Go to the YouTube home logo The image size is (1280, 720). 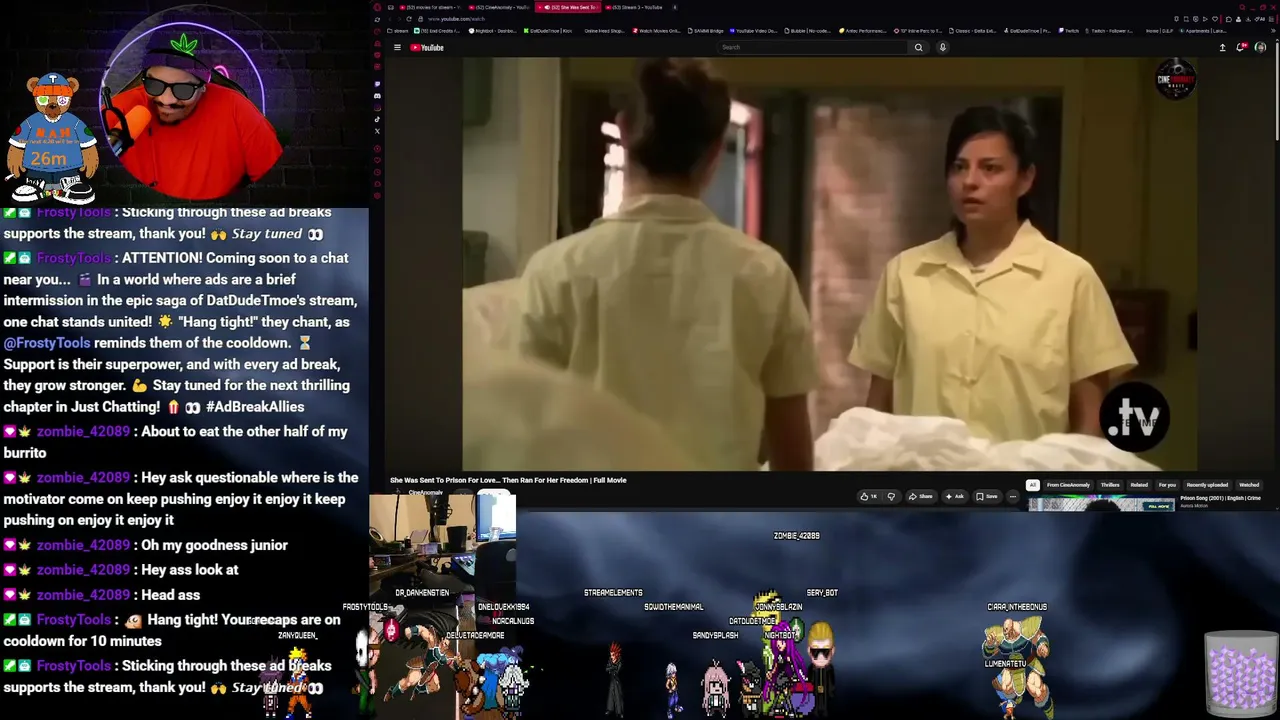pos(427,47)
